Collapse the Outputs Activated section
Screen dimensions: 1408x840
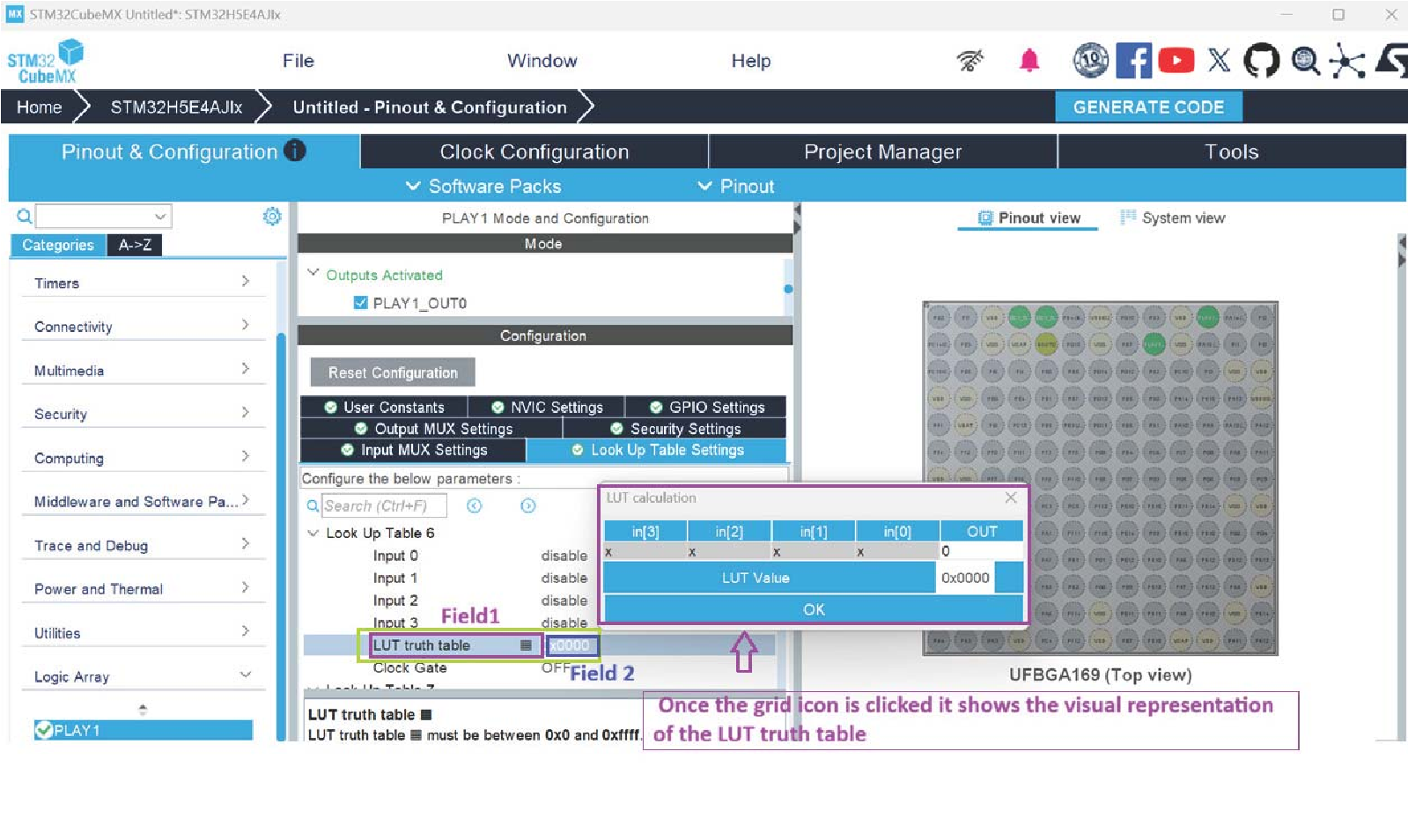[313, 273]
